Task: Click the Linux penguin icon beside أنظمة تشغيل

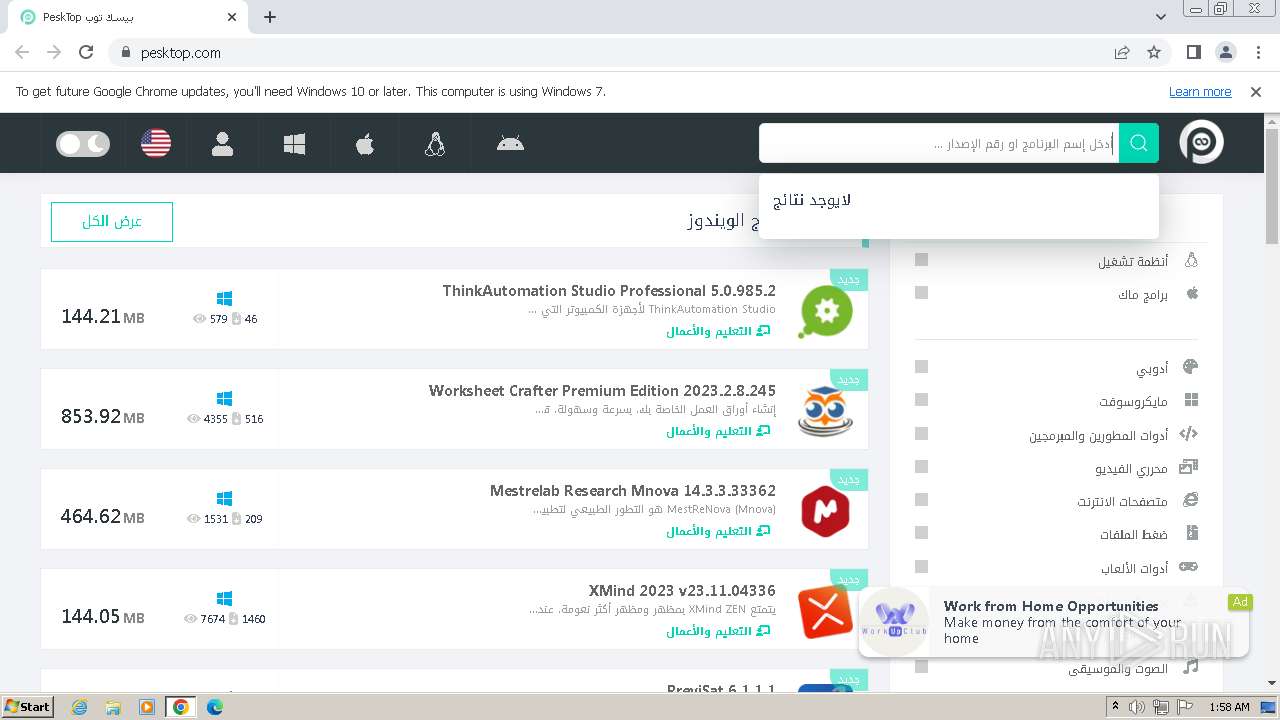Action: [x=1191, y=260]
